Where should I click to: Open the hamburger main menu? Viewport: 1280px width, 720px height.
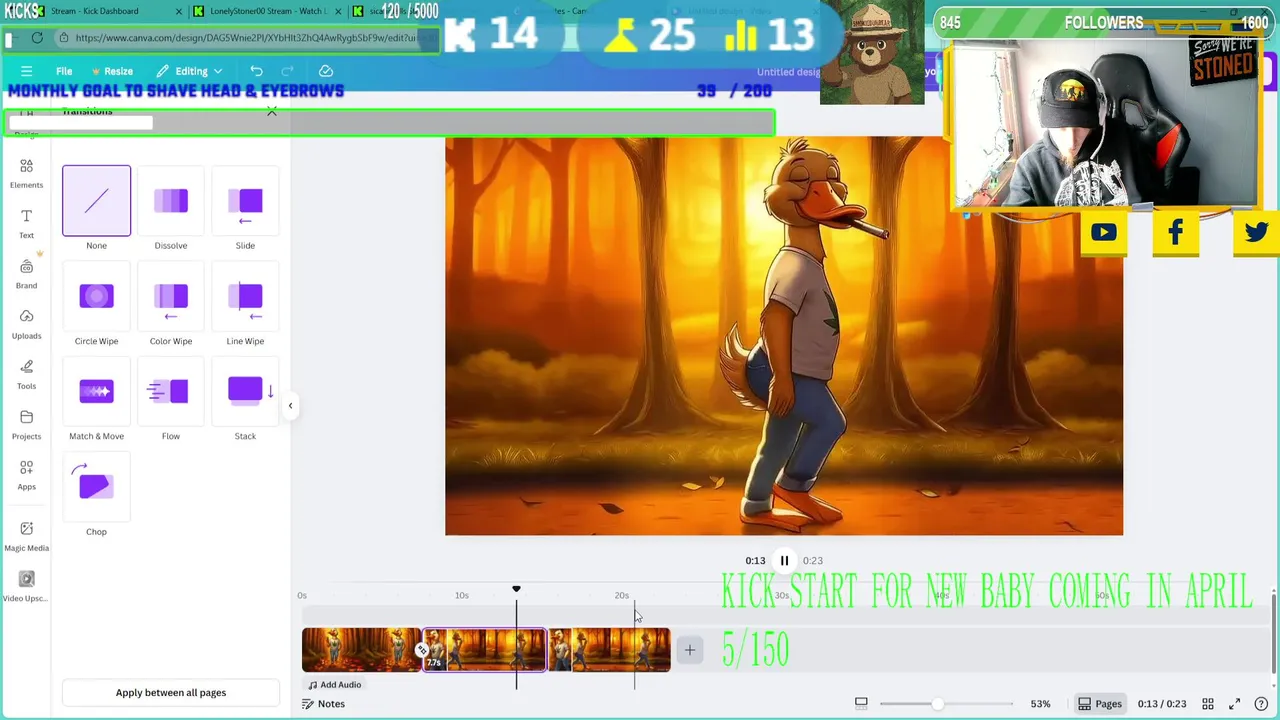[26, 71]
